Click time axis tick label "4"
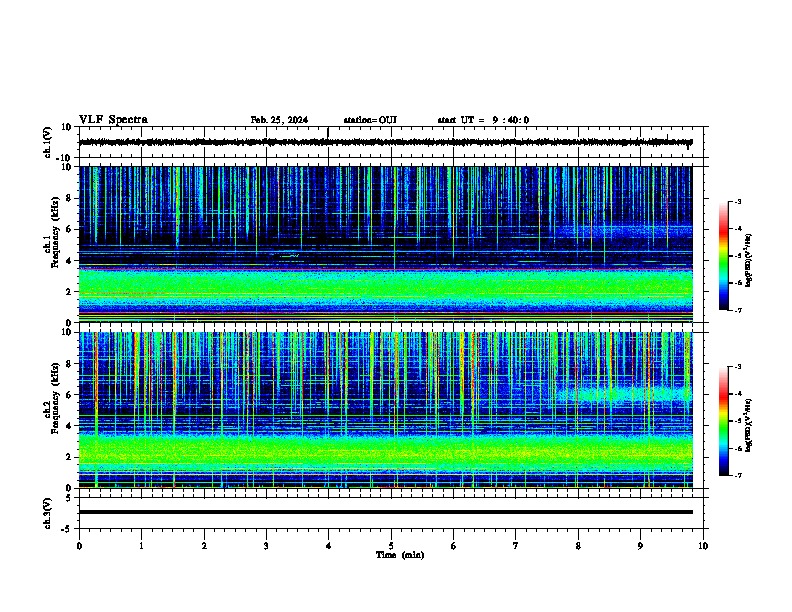This screenshot has width=792, height=612. (x=328, y=546)
